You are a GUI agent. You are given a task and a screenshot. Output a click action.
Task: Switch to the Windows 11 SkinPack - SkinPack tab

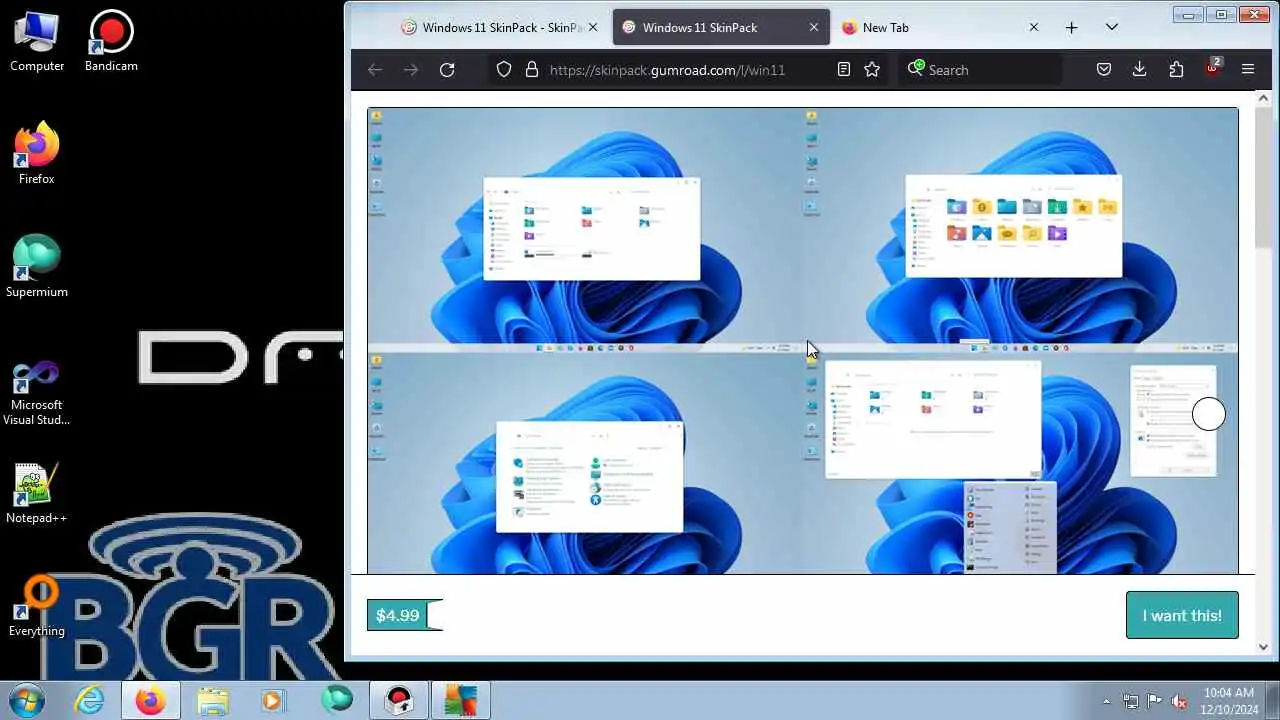coord(490,28)
